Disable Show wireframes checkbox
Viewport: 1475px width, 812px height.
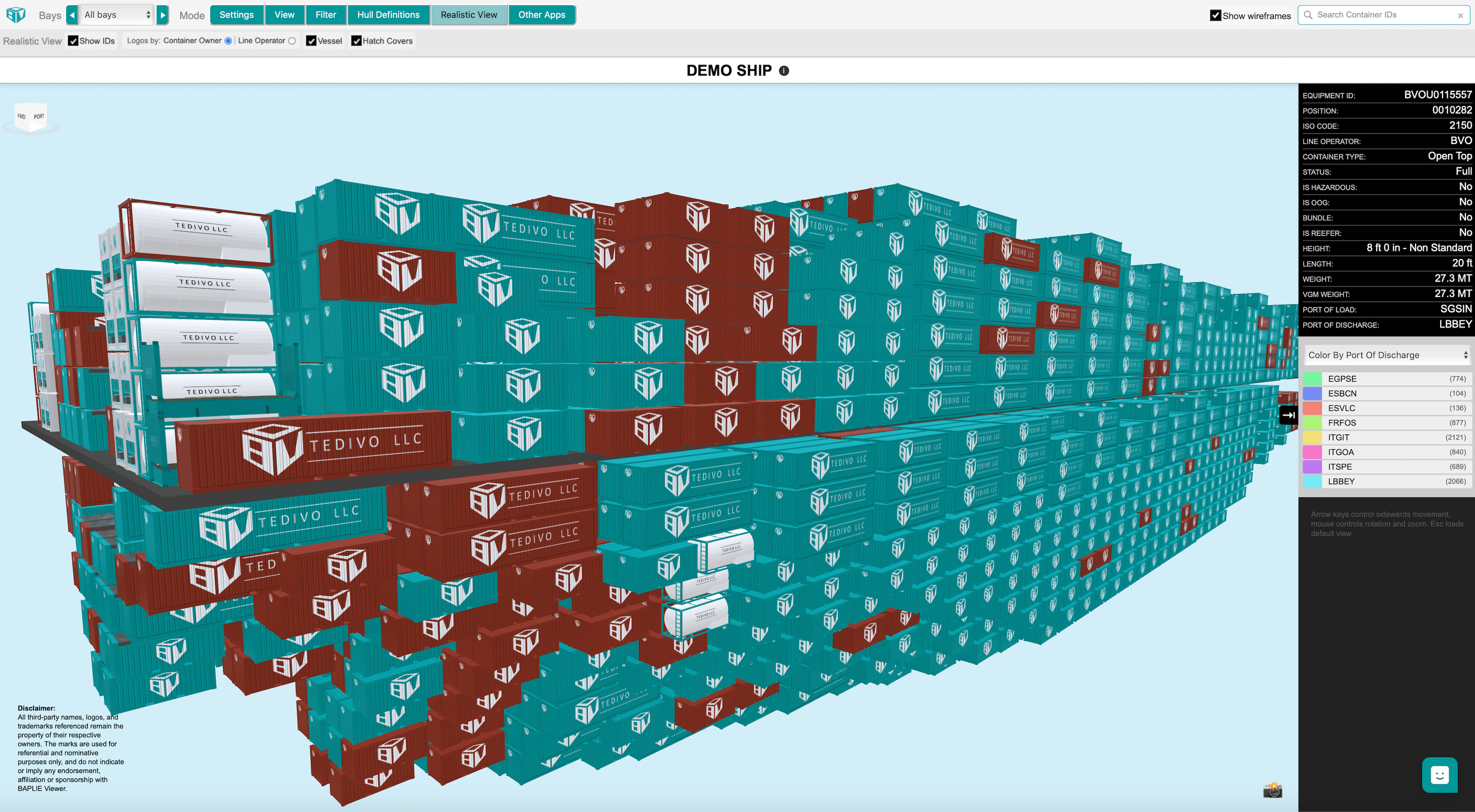[x=1215, y=16]
